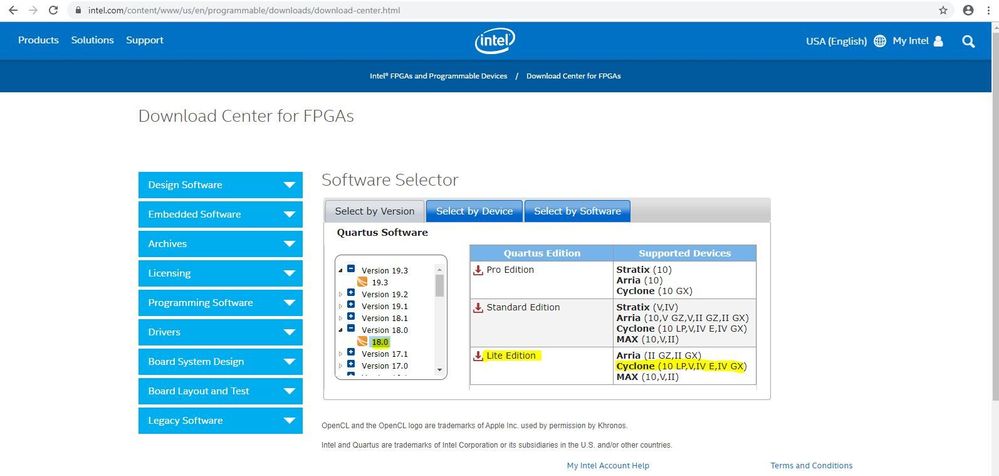Reload the page with the refresh icon
Viewport: 999px width, 476px height.
click(54, 10)
